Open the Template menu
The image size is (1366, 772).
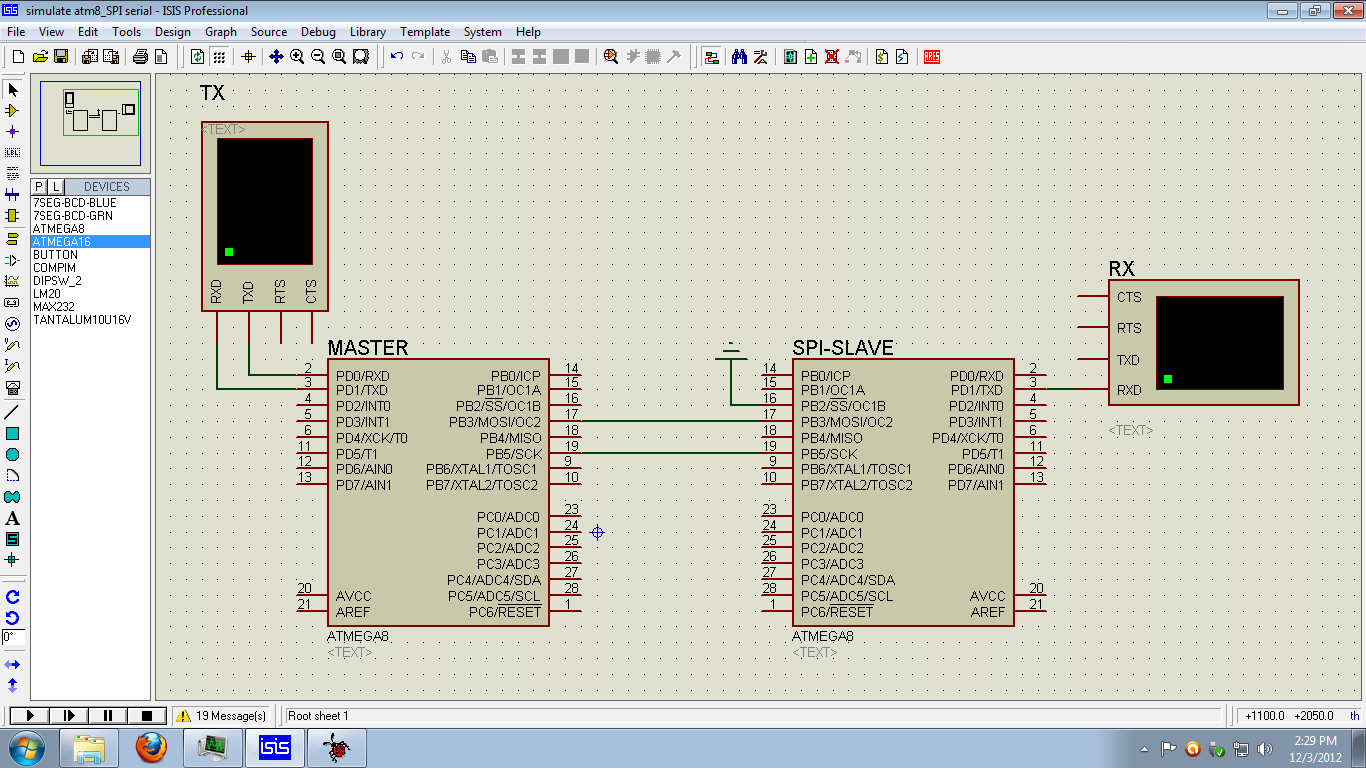pos(425,31)
